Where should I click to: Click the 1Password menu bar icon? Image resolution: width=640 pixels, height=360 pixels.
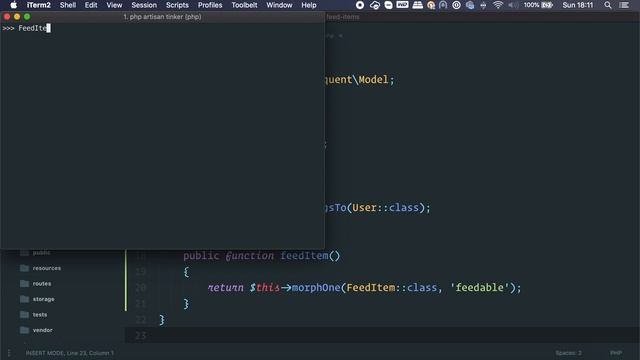click(457, 5)
